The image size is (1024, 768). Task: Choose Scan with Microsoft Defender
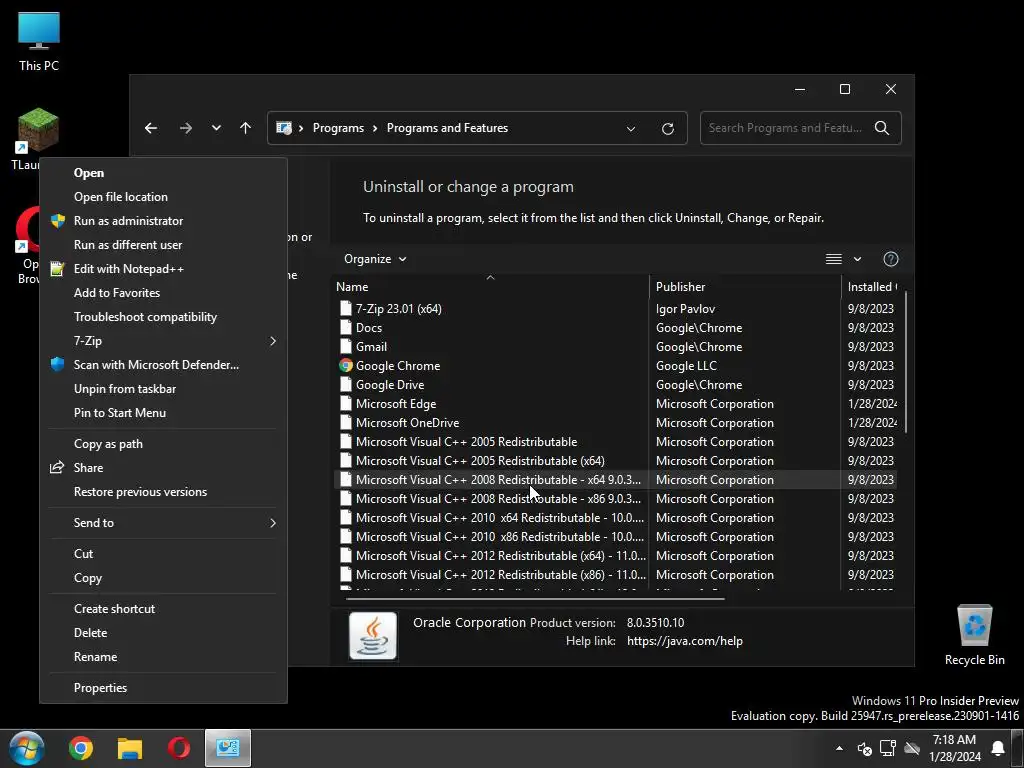[163, 365]
